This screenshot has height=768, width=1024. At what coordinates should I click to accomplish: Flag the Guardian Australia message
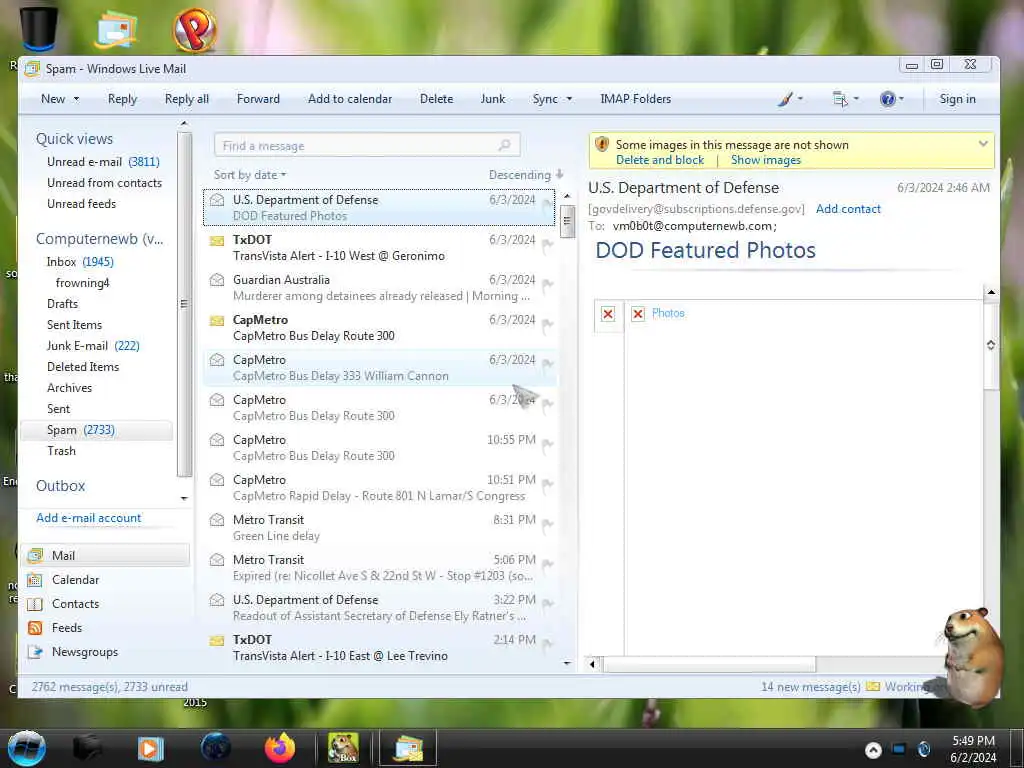(x=547, y=285)
